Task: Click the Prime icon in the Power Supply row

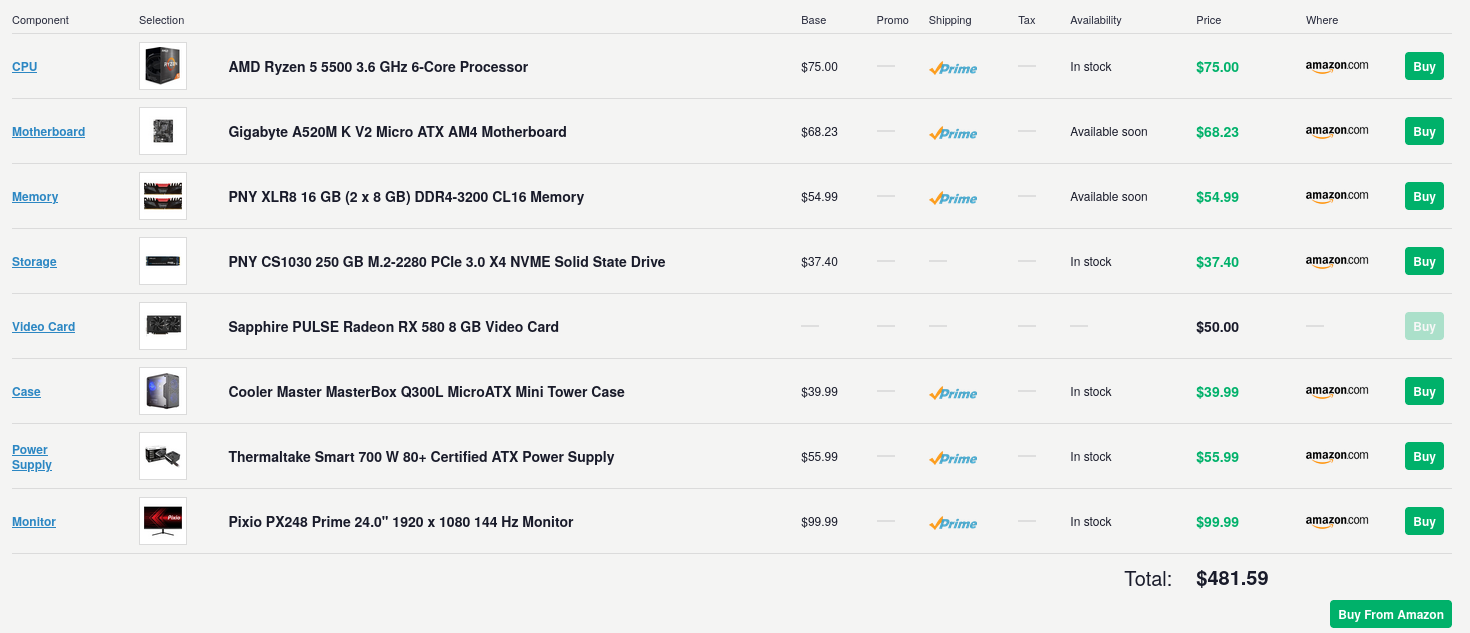Action: coord(953,458)
